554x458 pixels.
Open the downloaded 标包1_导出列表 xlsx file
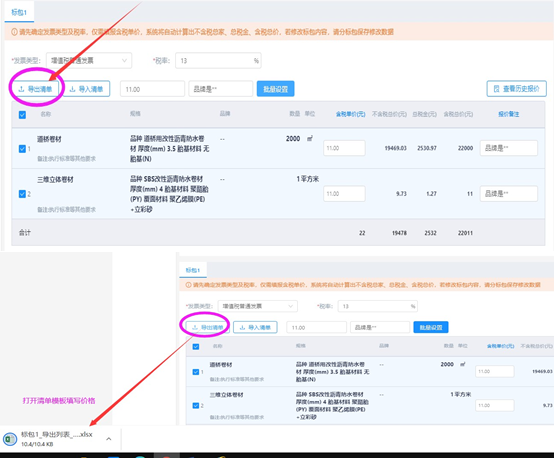click(x=57, y=435)
